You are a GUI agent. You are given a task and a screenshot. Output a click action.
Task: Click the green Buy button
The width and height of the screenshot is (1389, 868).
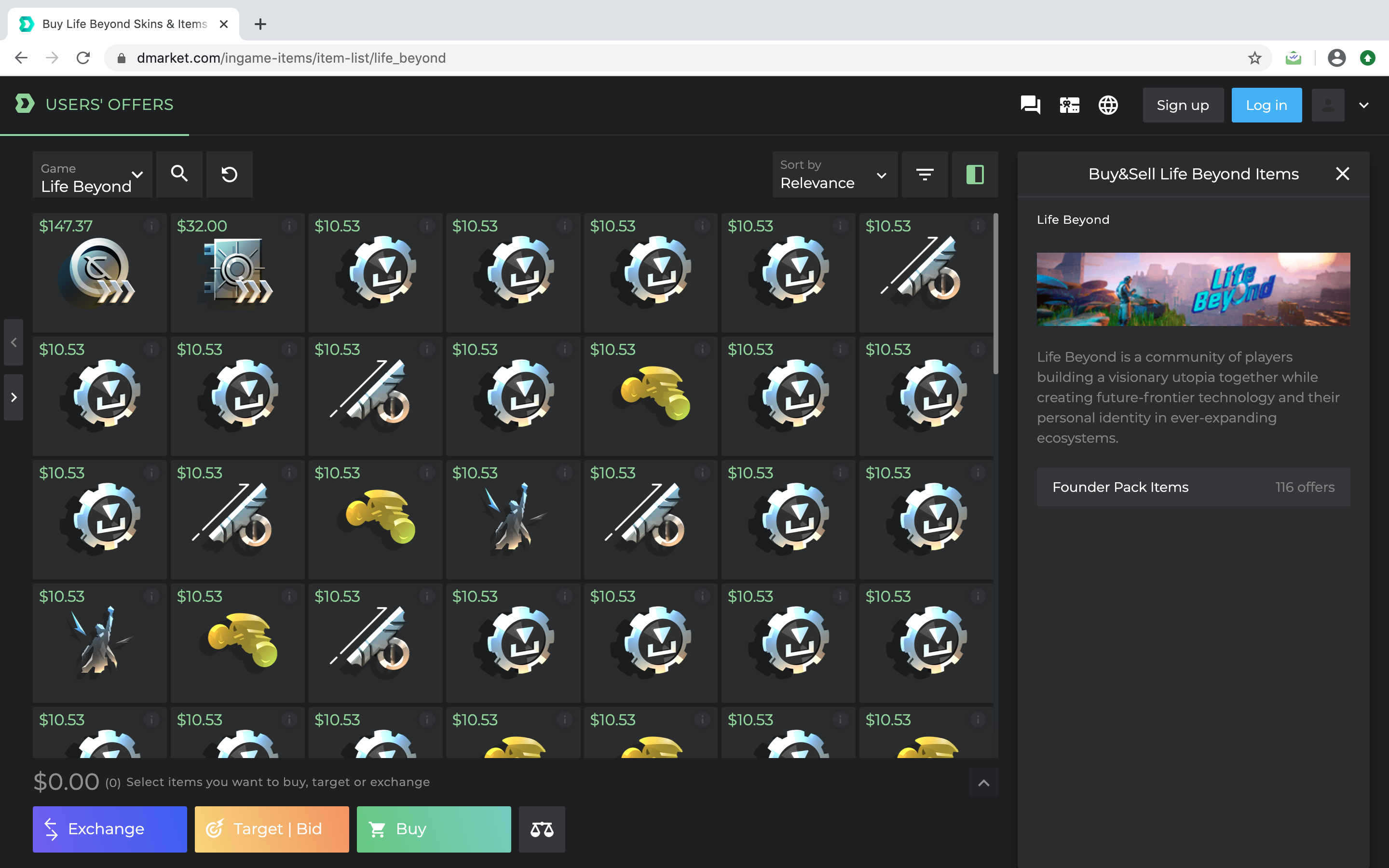(434, 829)
